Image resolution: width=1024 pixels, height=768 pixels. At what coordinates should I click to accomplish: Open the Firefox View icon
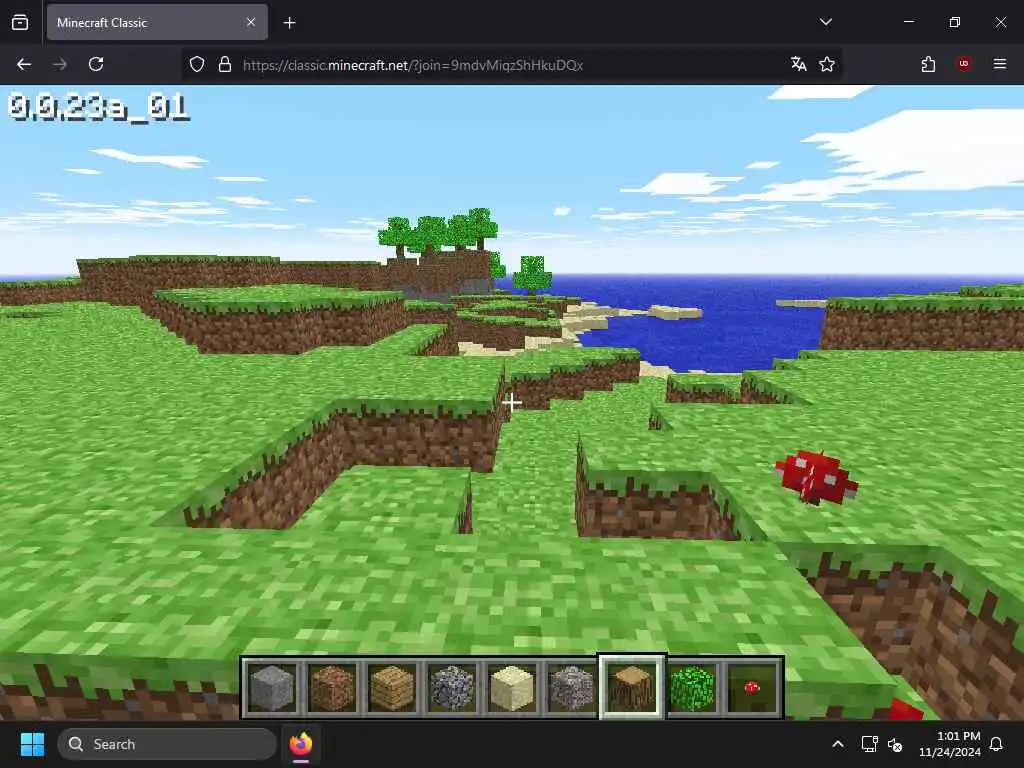point(20,22)
